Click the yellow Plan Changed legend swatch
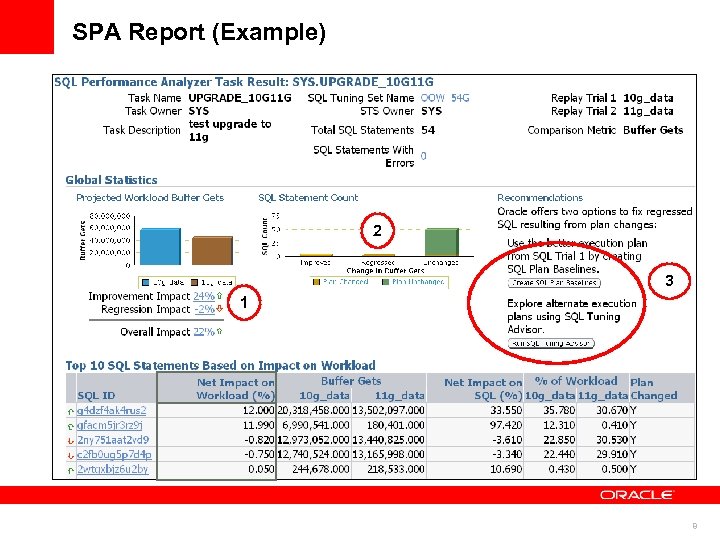The height and width of the screenshot is (540, 720). (316, 281)
